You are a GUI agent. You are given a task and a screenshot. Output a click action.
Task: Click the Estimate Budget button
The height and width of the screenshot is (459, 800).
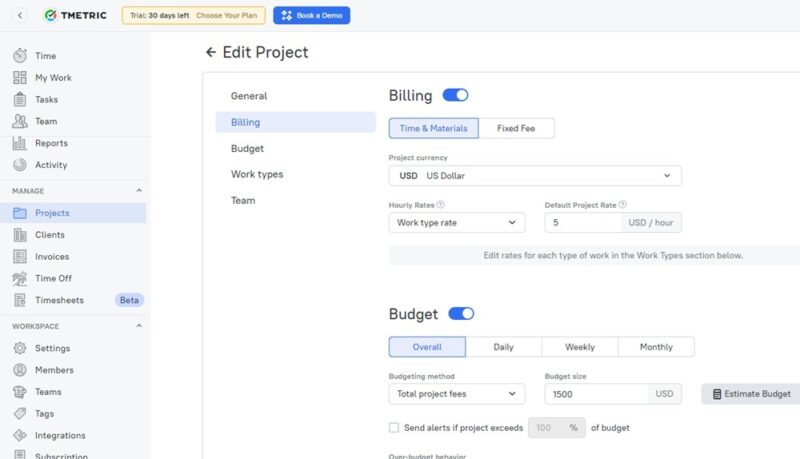coord(751,394)
